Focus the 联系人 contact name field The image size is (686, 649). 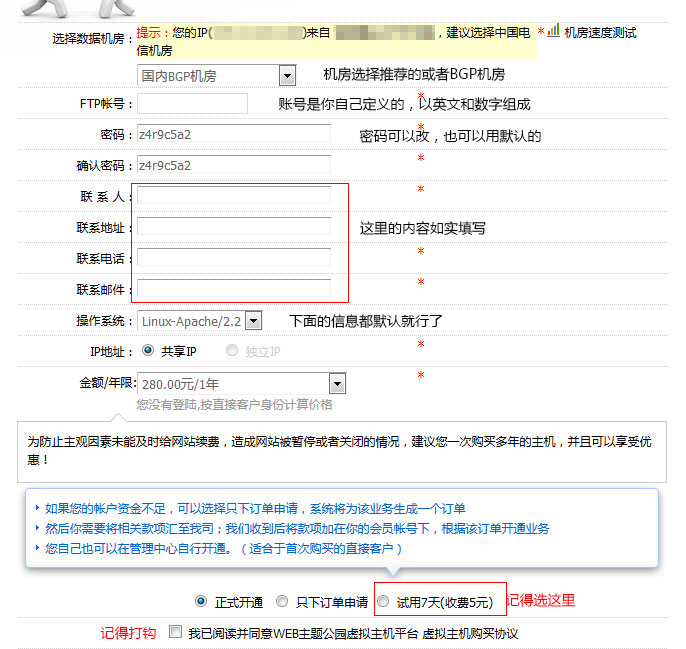[x=233, y=195]
